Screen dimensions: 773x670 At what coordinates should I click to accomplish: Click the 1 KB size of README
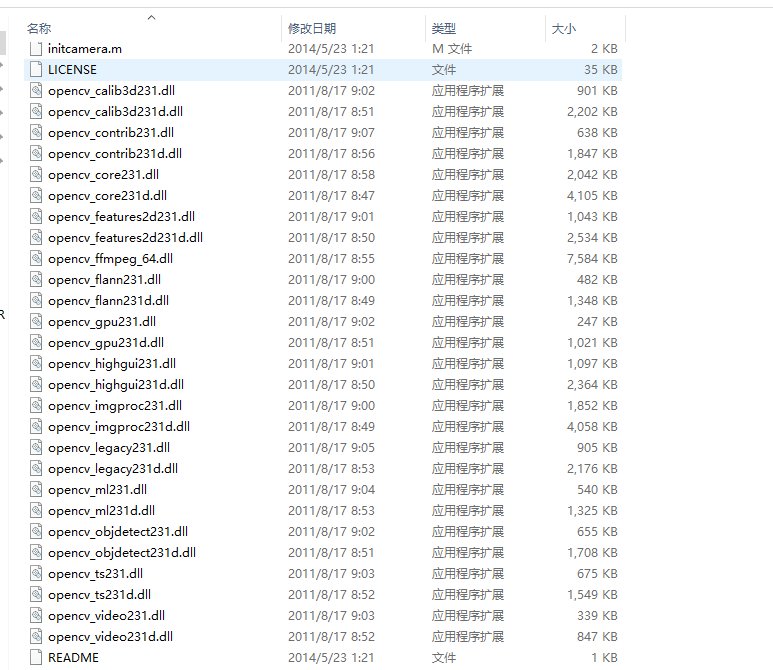click(x=604, y=658)
